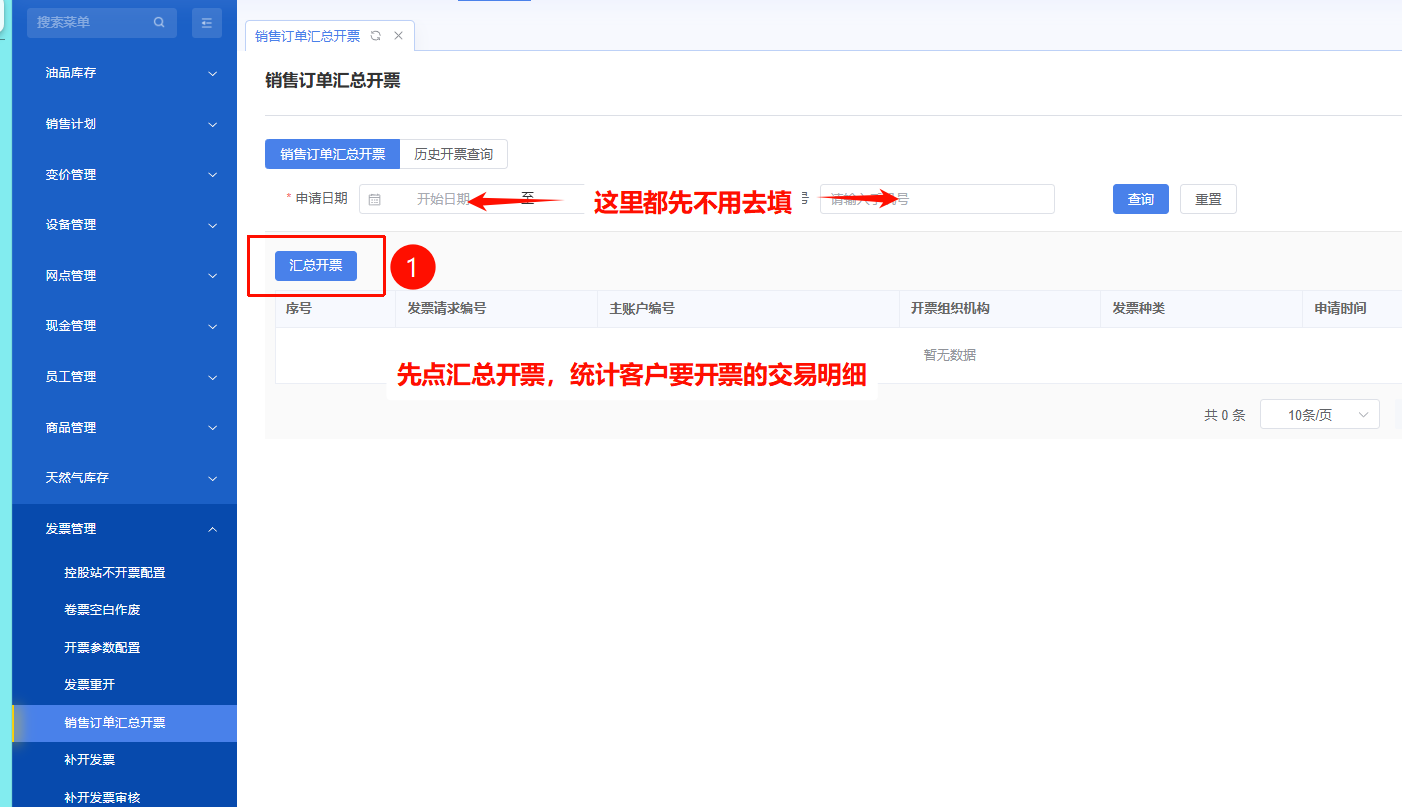Screen dimensions: 1402x807
Task: Open 补开发票 in the sidebar
Action: point(90,760)
